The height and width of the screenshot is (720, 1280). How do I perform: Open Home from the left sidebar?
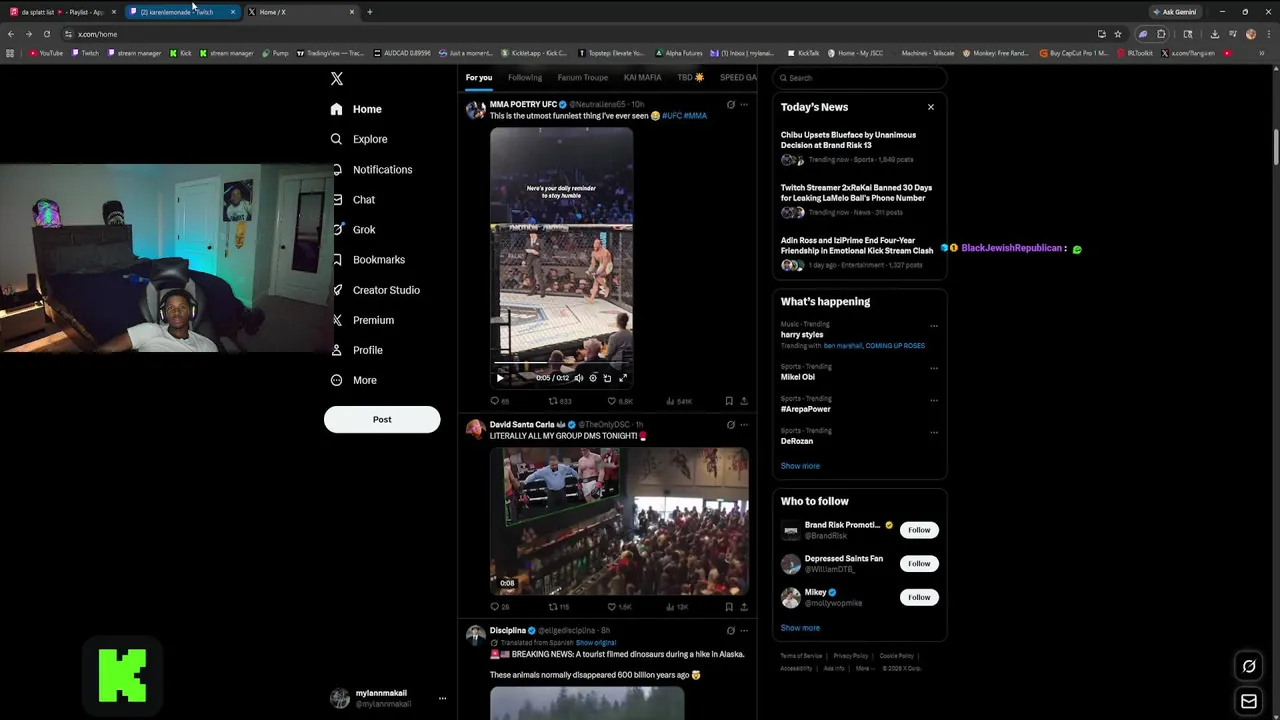tap(356, 109)
